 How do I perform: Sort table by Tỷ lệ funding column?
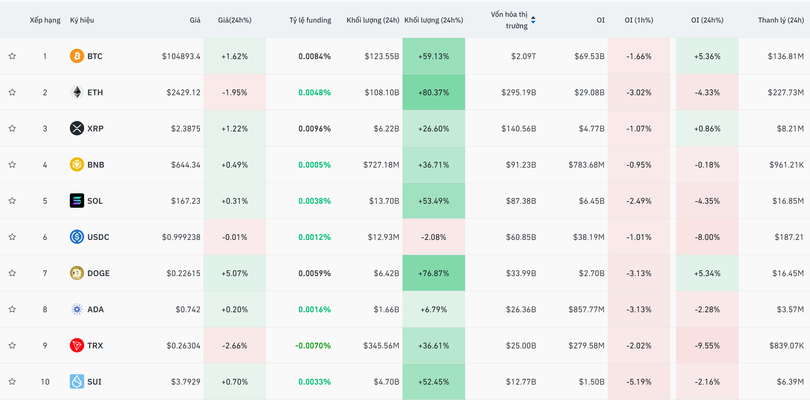310,20
